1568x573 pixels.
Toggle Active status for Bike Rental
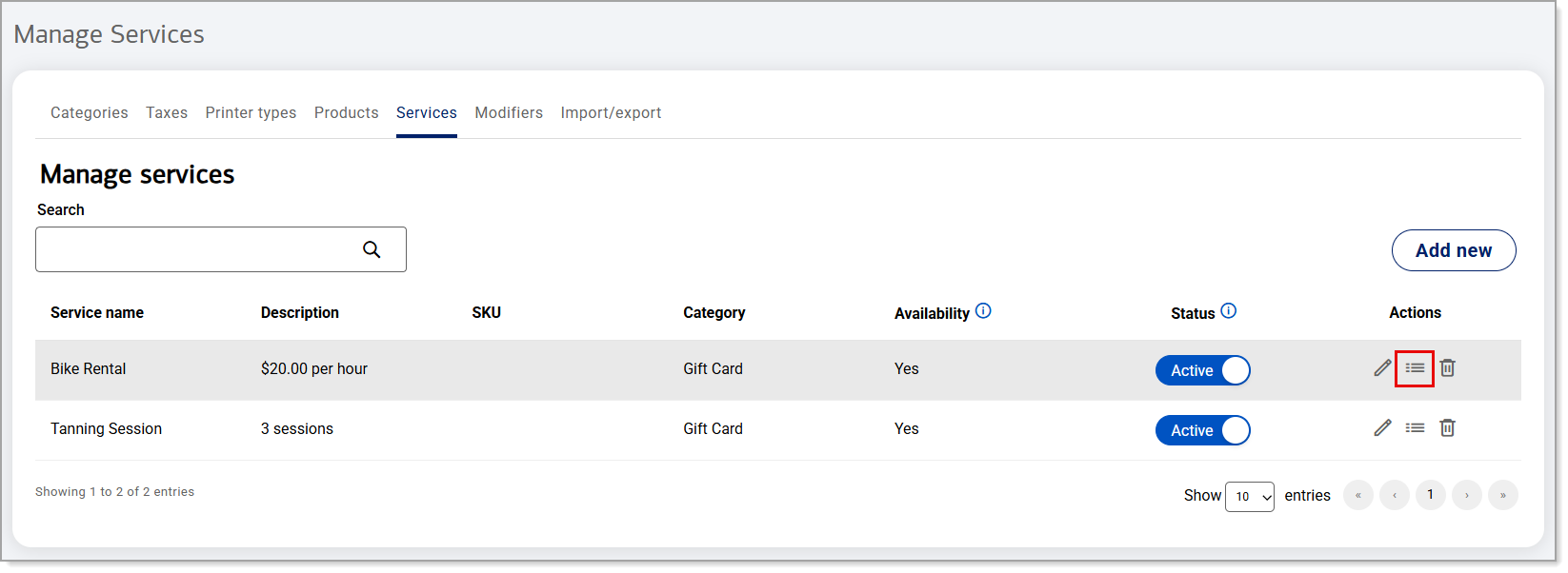[1202, 370]
